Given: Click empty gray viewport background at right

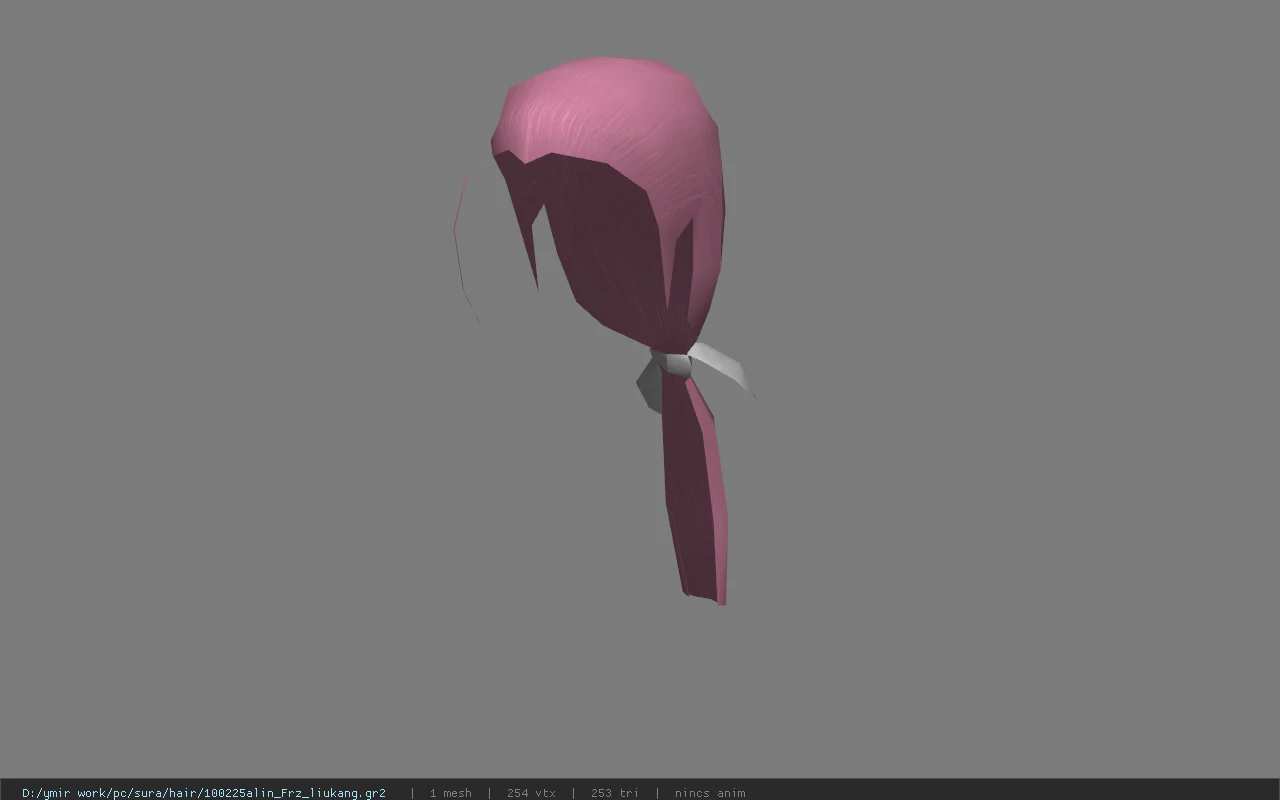Looking at the screenshot, I should (1000, 400).
